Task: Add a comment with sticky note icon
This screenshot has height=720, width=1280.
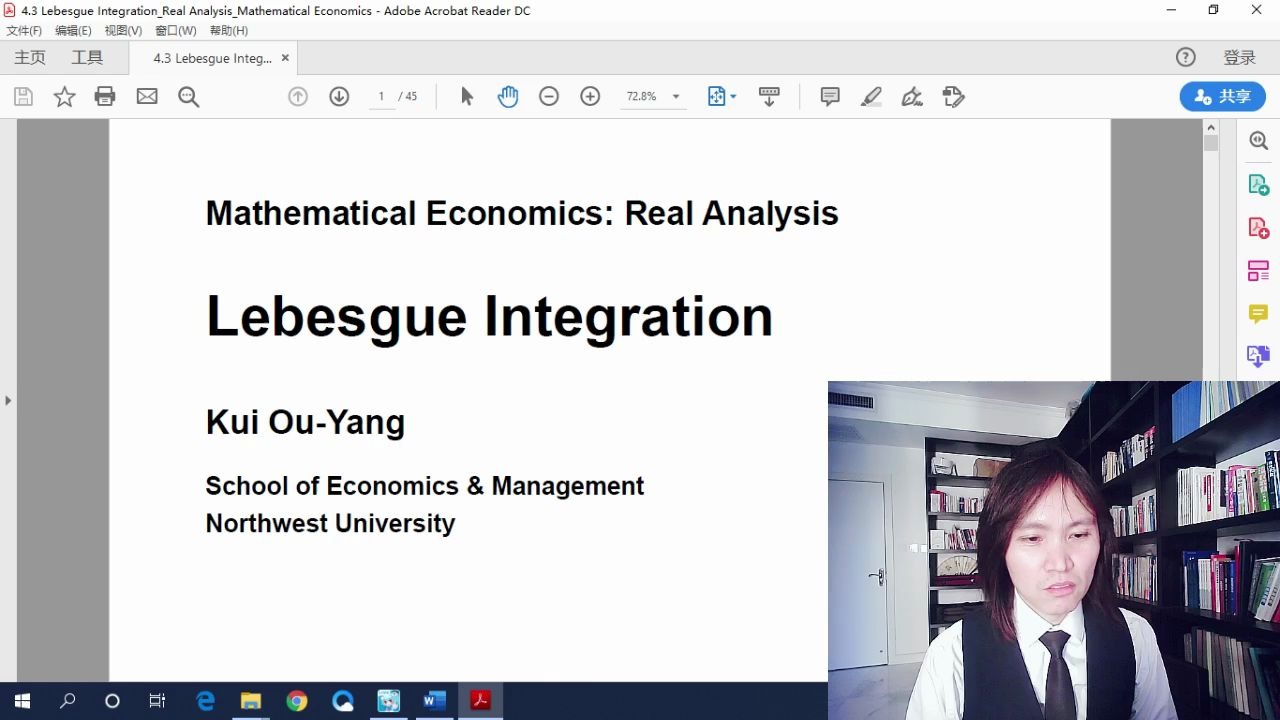Action: [830, 97]
